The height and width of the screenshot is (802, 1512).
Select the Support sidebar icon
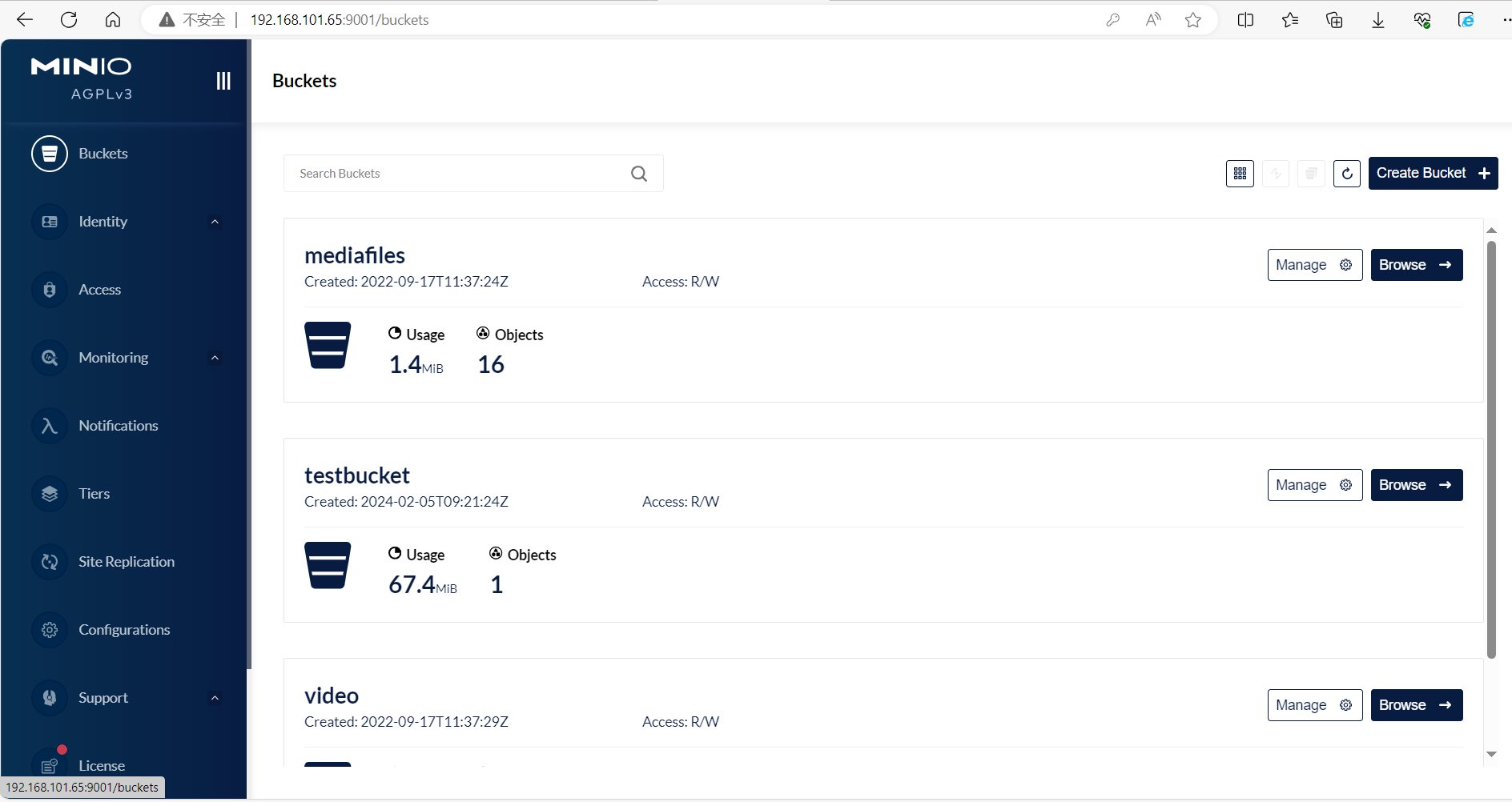click(50, 698)
